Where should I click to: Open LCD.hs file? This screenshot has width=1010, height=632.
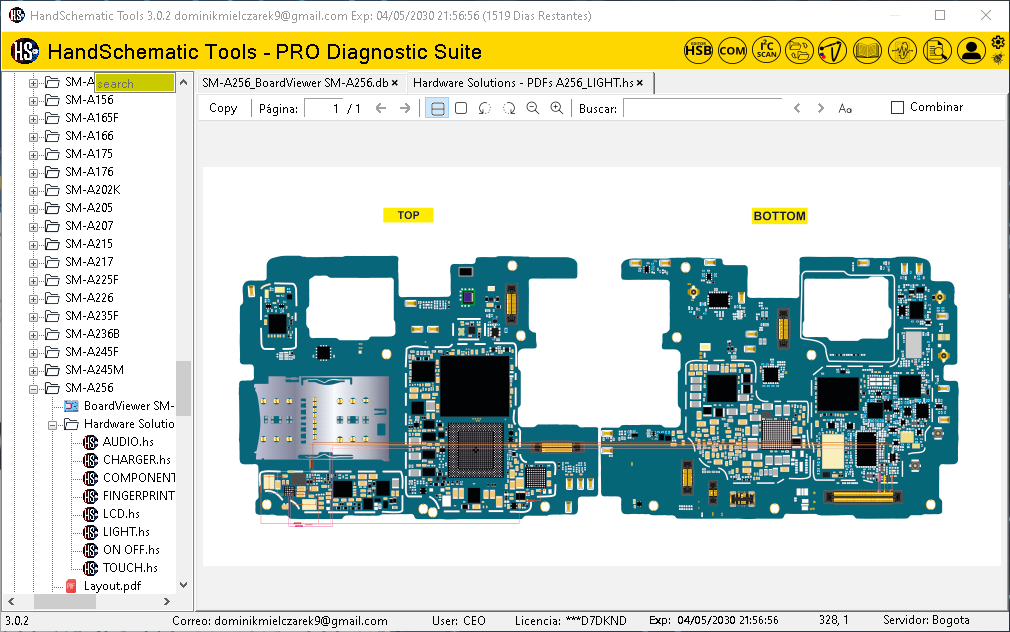[121, 514]
